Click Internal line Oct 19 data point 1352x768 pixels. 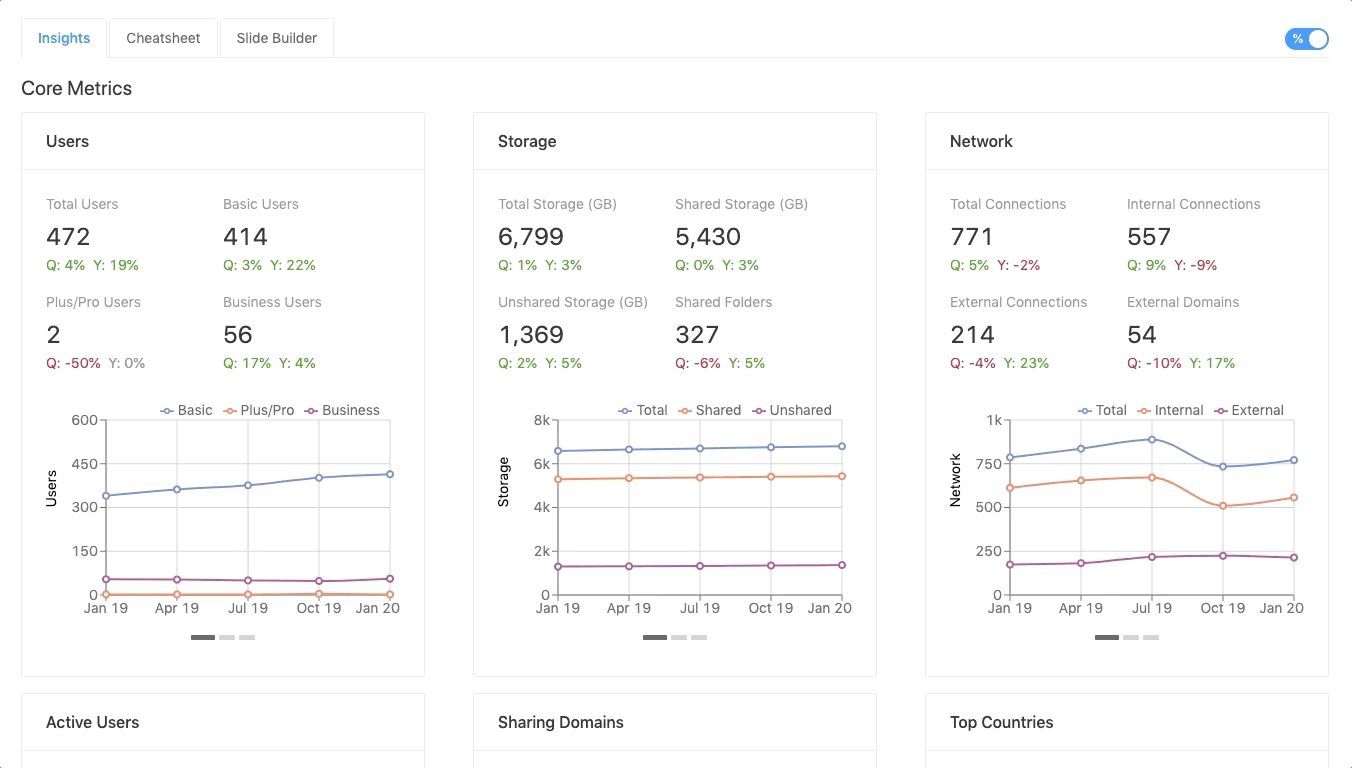[x=1223, y=506]
